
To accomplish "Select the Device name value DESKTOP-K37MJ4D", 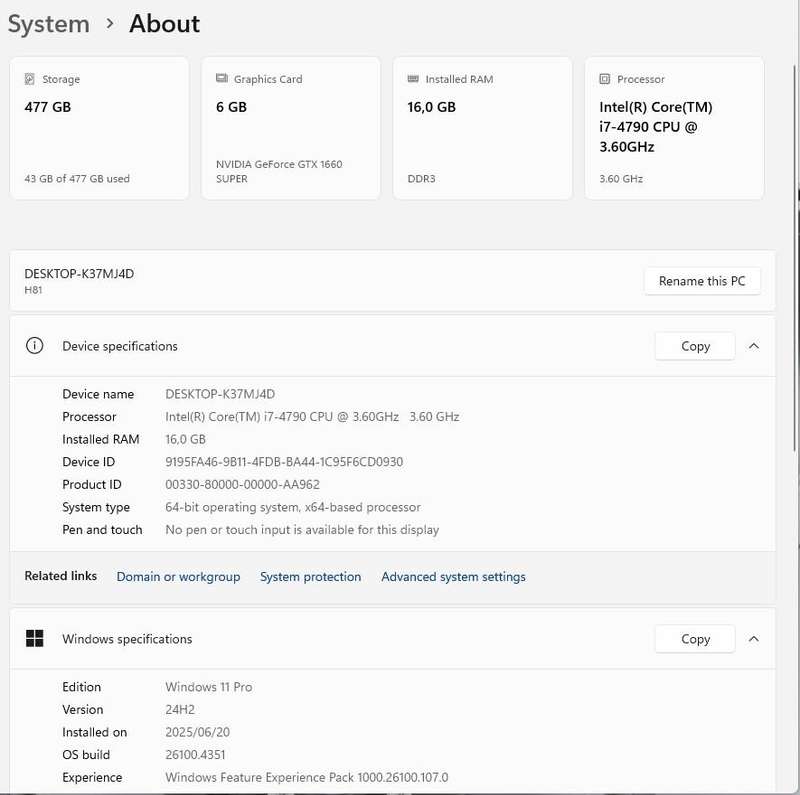I will click(220, 394).
